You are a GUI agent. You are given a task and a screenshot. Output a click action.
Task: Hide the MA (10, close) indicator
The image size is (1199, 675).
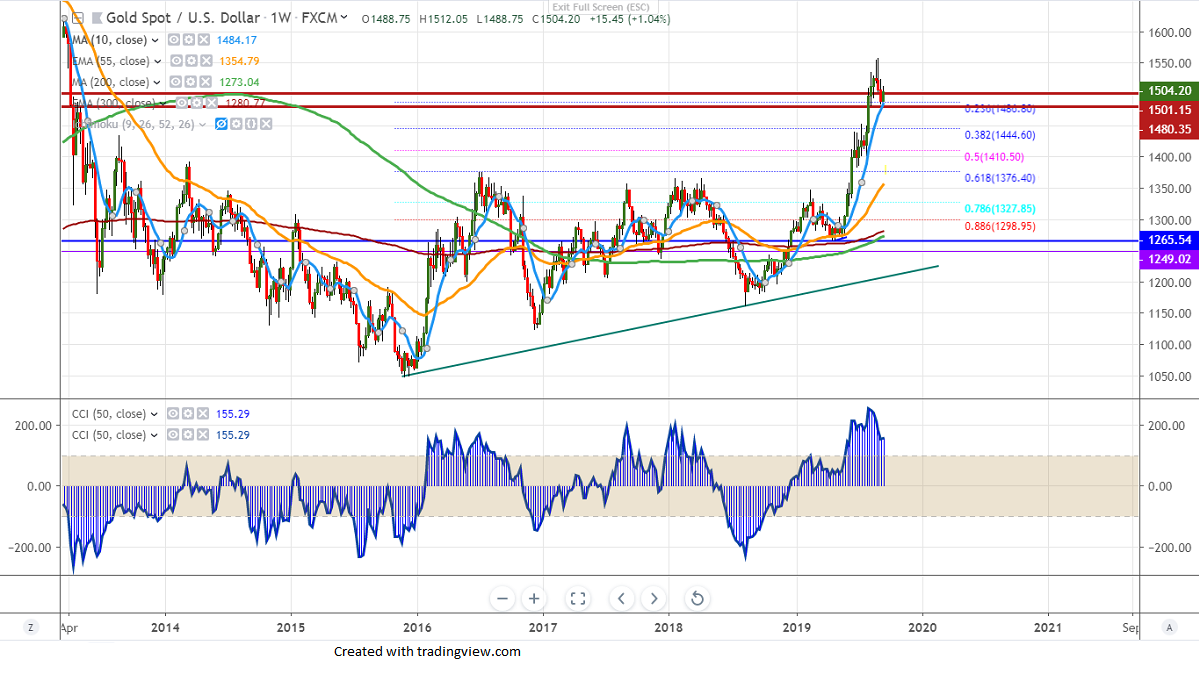click(172, 40)
